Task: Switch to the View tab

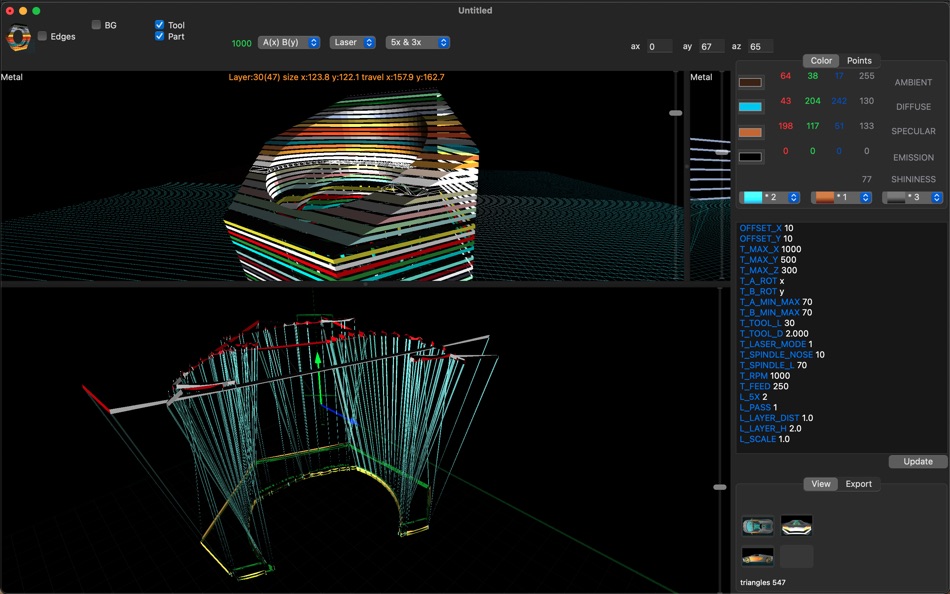Action: [x=821, y=484]
